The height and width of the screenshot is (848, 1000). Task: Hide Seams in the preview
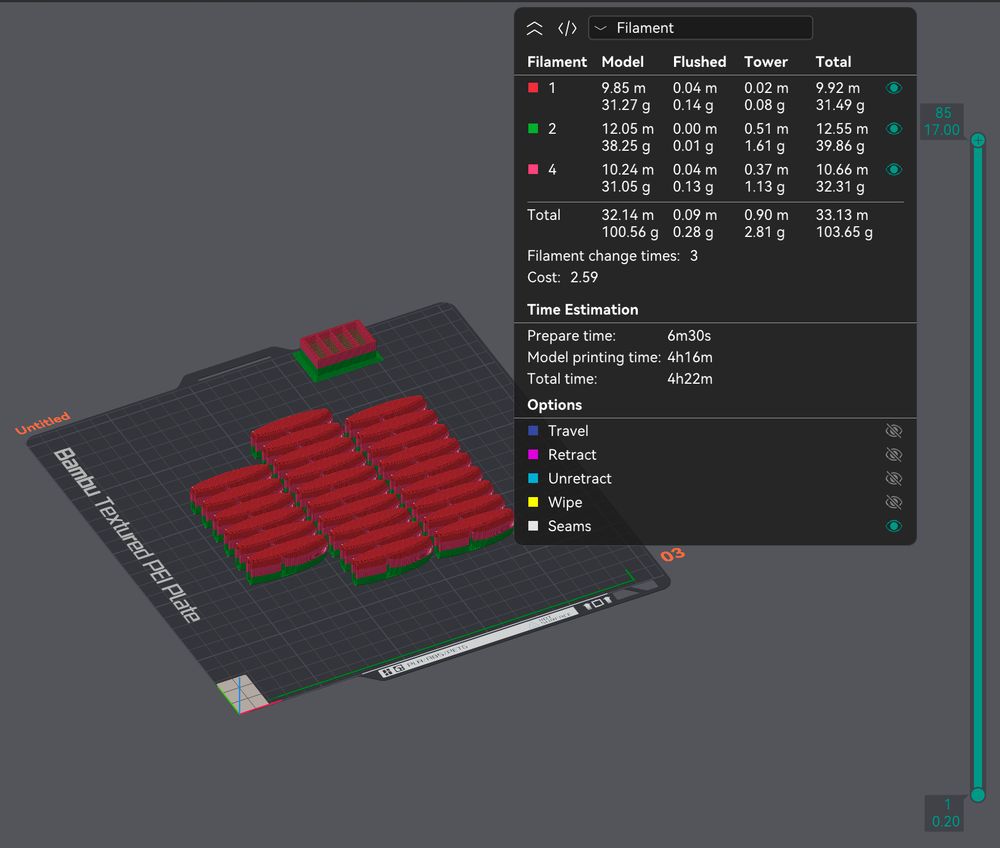click(x=893, y=525)
